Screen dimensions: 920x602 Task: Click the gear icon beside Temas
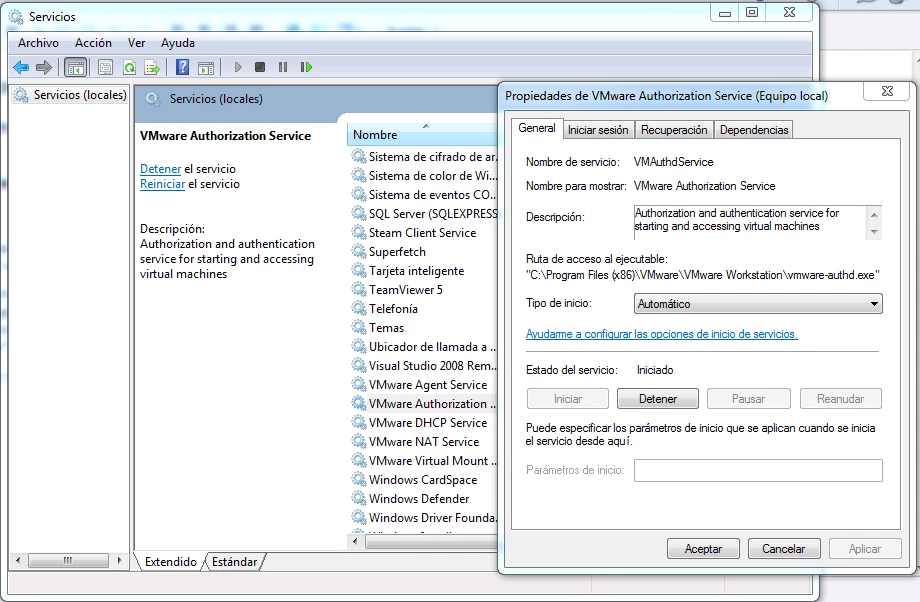(x=358, y=327)
